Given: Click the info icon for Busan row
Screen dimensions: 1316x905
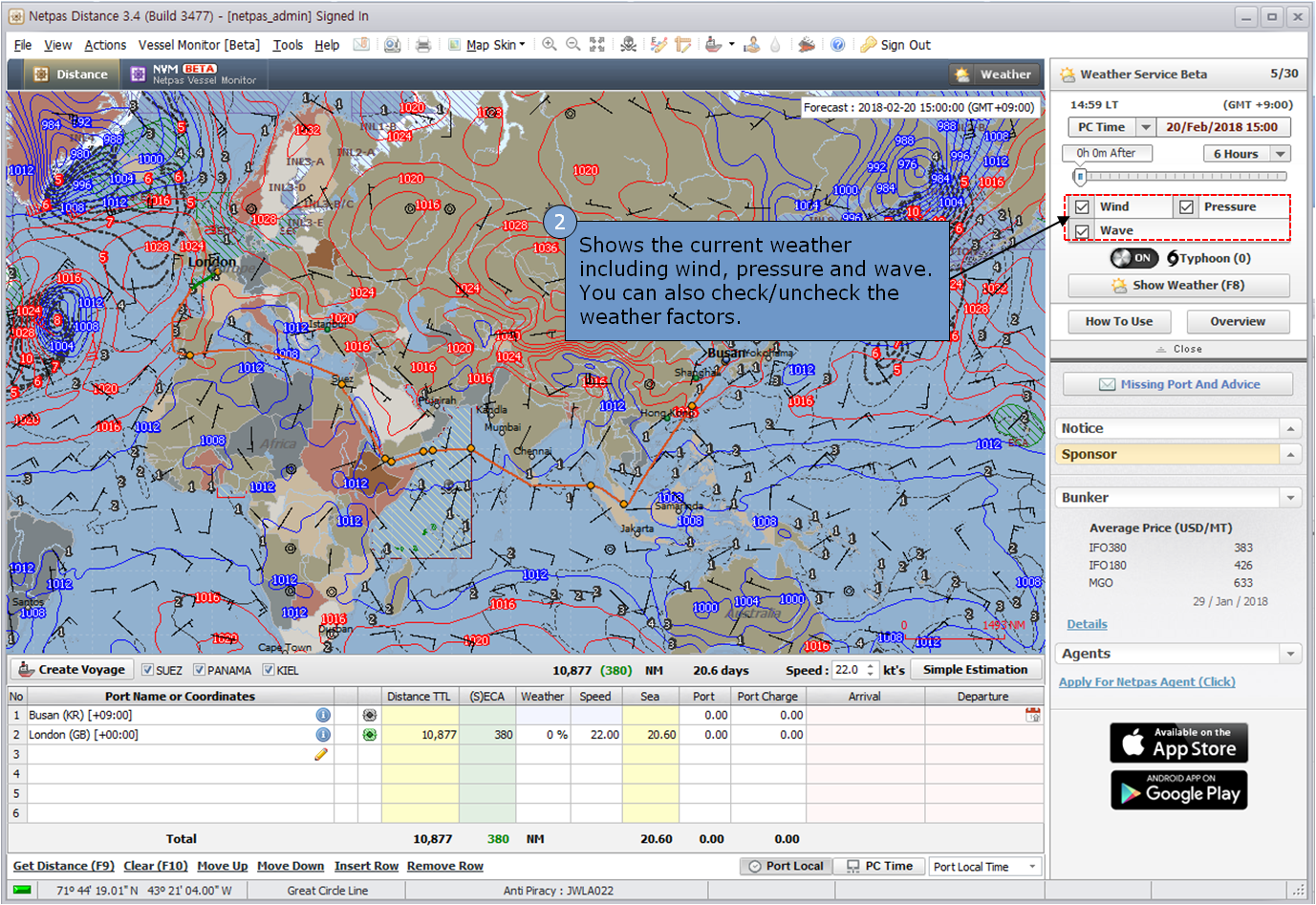Looking at the screenshot, I should pyautogui.click(x=323, y=715).
